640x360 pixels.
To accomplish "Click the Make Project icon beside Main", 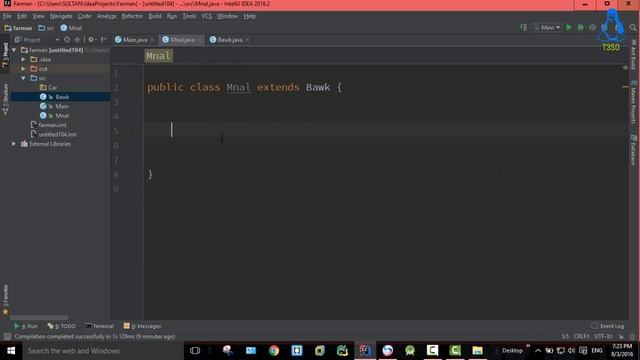I will click(524, 27).
